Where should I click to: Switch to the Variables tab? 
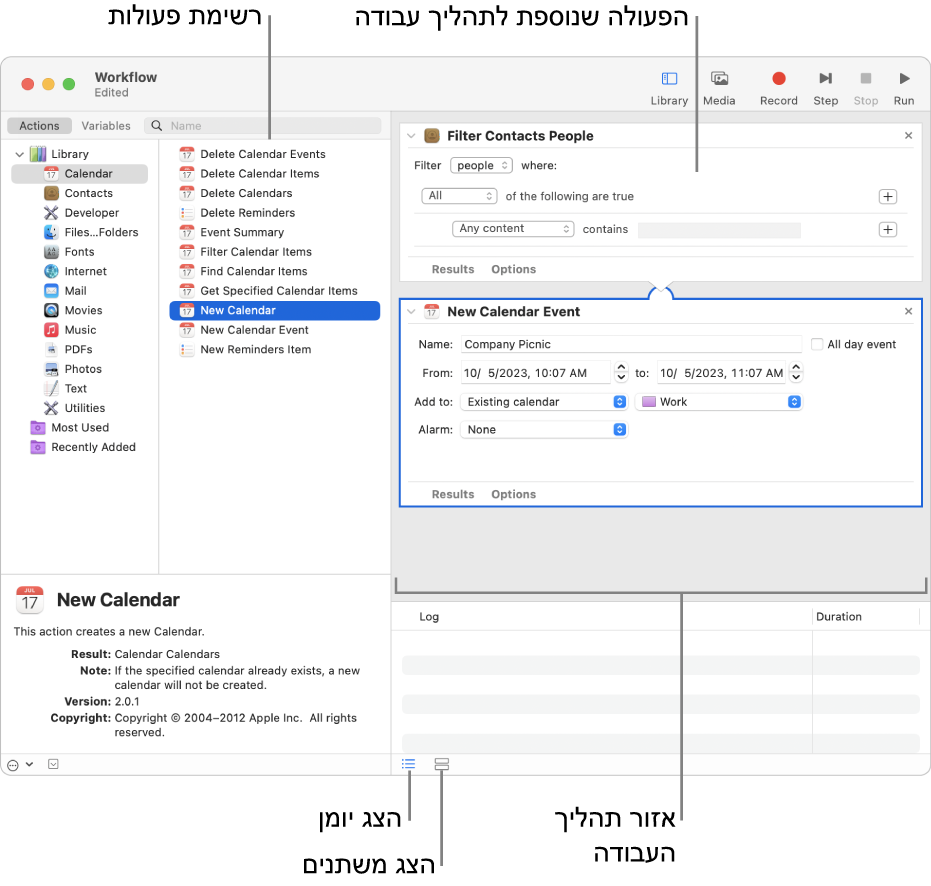pyautogui.click(x=106, y=126)
